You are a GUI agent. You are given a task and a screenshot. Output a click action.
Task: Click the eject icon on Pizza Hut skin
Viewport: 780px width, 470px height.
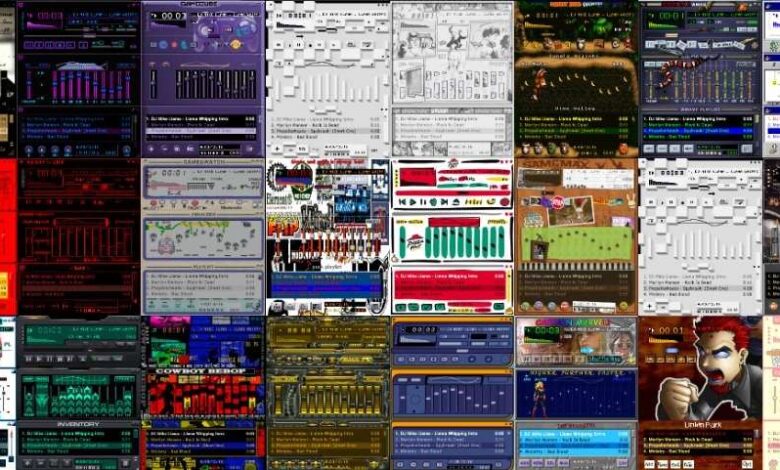pyautogui.click(x=456, y=202)
